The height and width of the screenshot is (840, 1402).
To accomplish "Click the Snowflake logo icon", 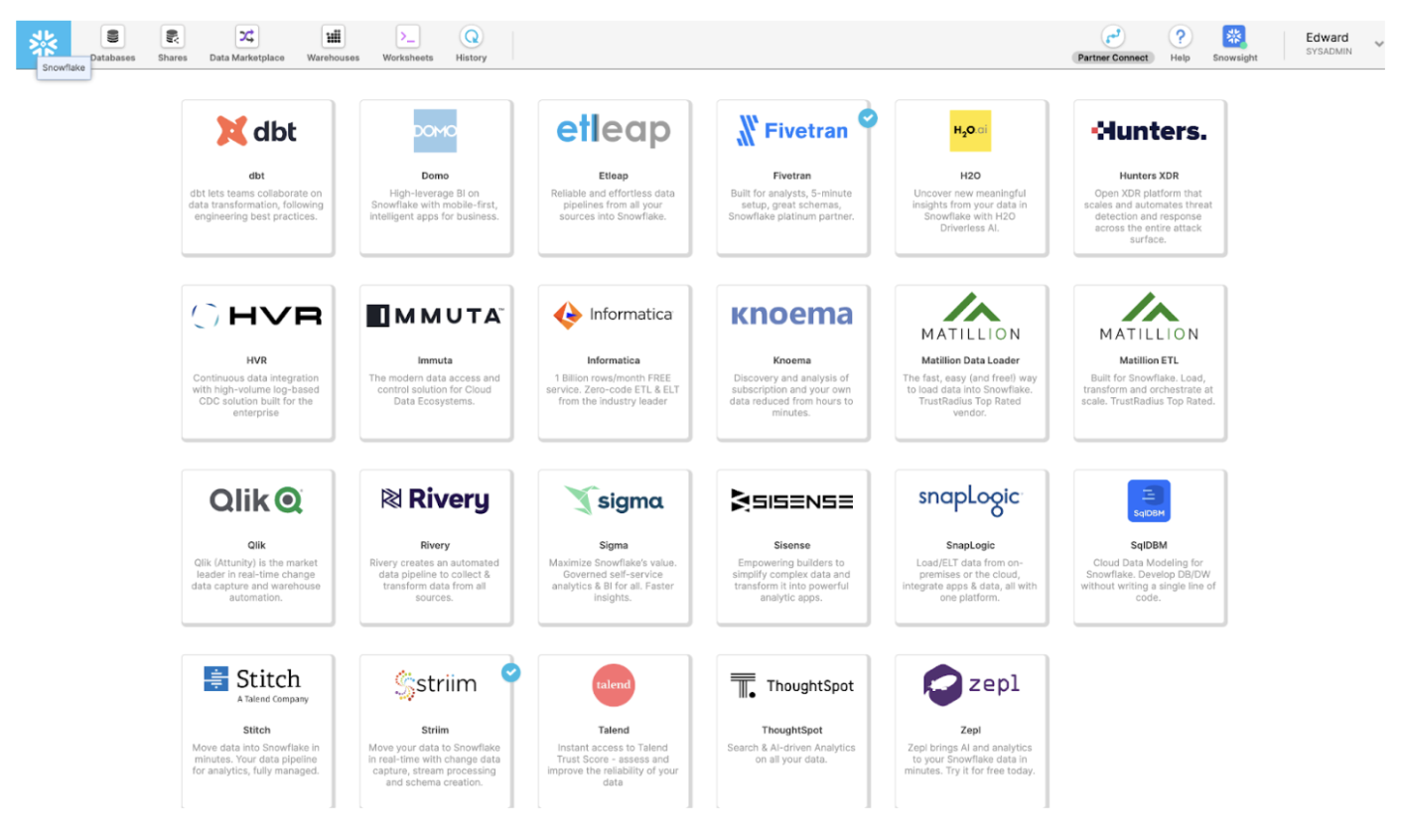I will click(43, 43).
